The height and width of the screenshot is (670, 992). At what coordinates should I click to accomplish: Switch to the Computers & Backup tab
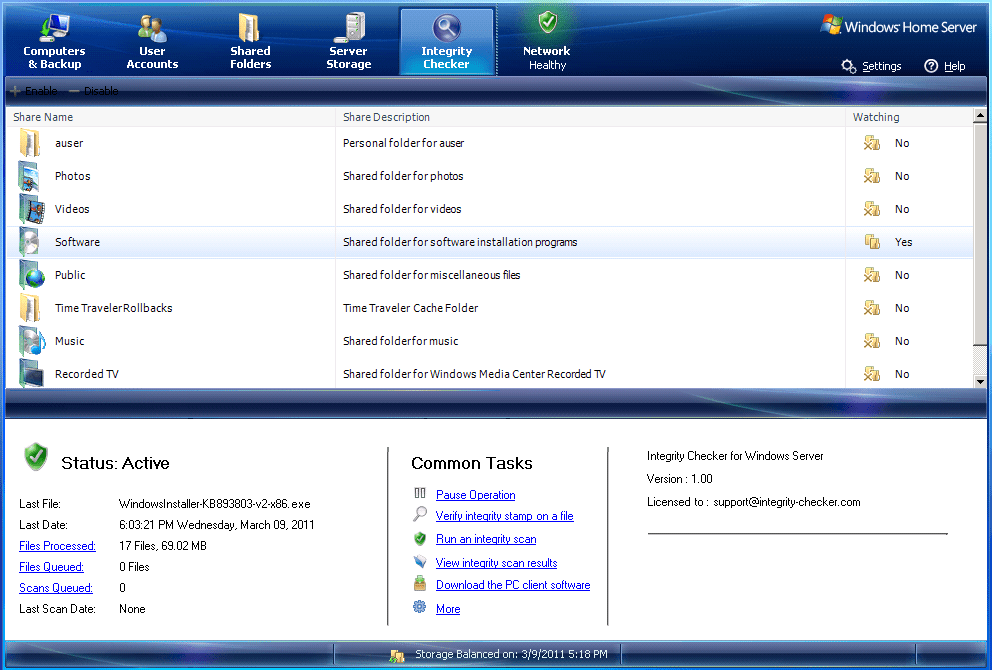54,40
